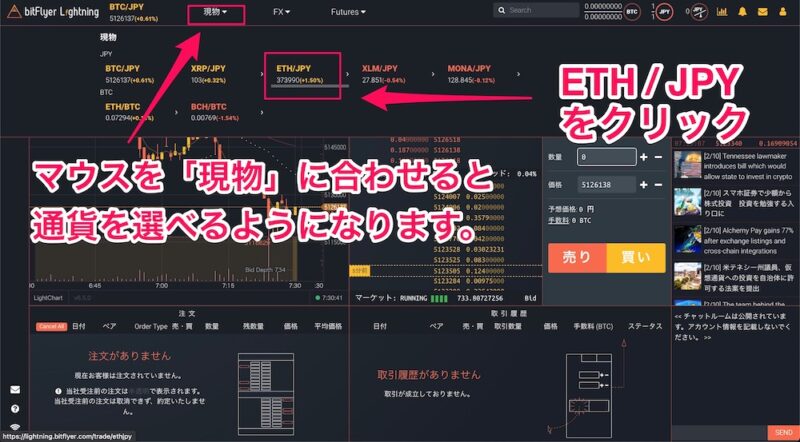The width and height of the screenshot is (800, 442).
Task: Focus the 数量 quantity input
Action: pos(607,157)
